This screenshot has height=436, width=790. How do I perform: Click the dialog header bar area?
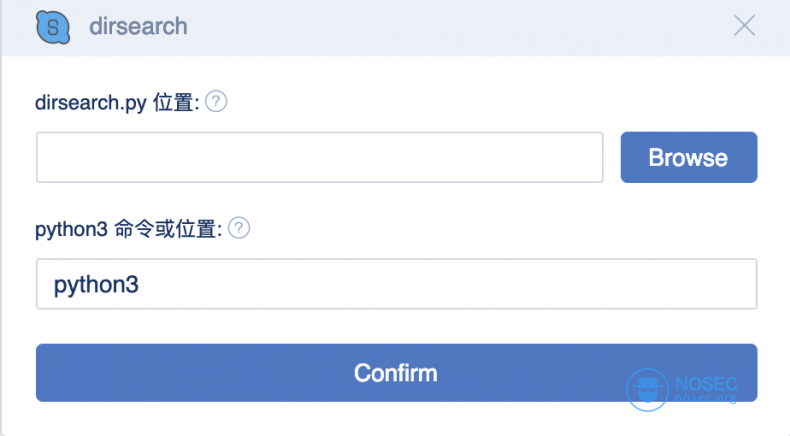(395, 28)
